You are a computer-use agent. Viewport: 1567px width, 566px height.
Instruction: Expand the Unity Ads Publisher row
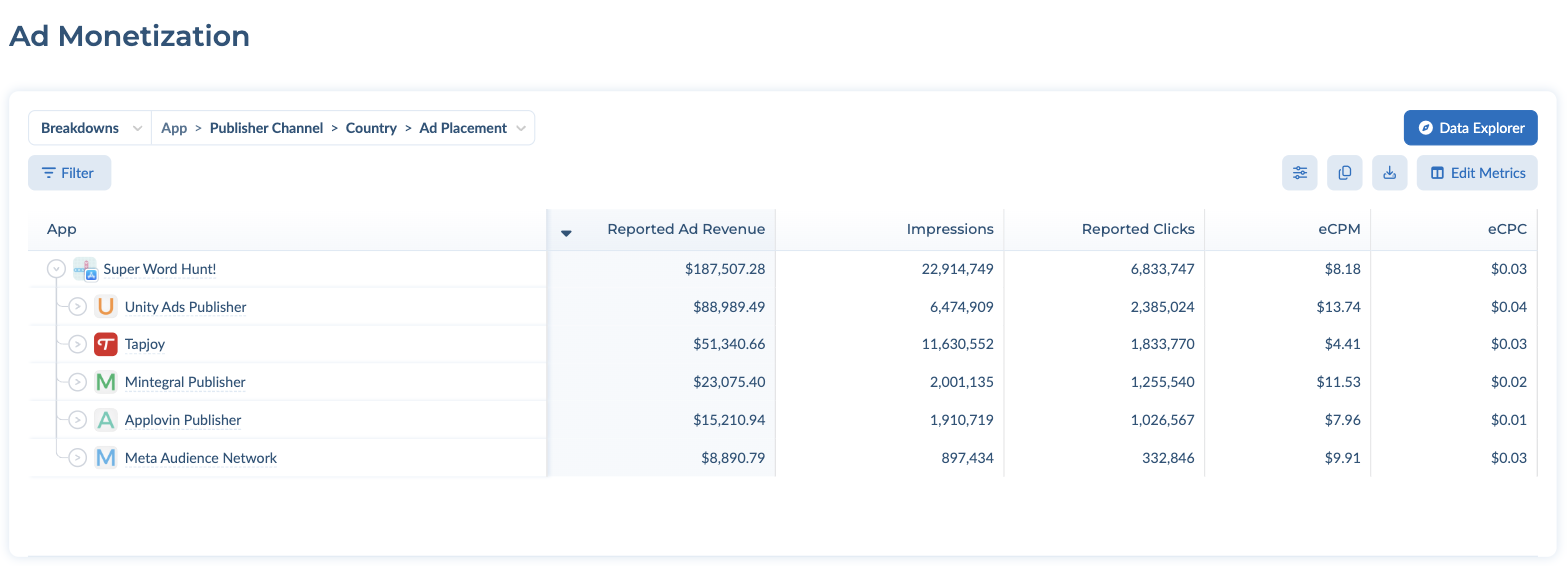(78, 307)
